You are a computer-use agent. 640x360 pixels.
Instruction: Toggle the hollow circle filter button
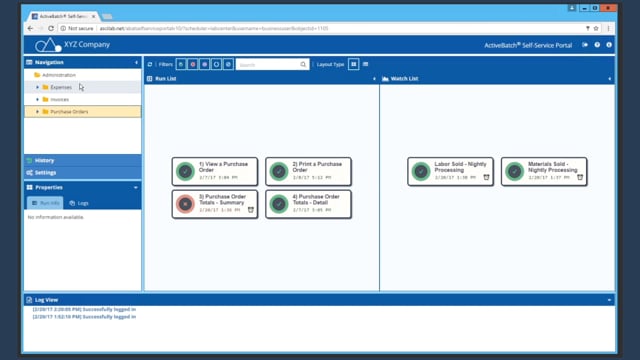[216, 64]
